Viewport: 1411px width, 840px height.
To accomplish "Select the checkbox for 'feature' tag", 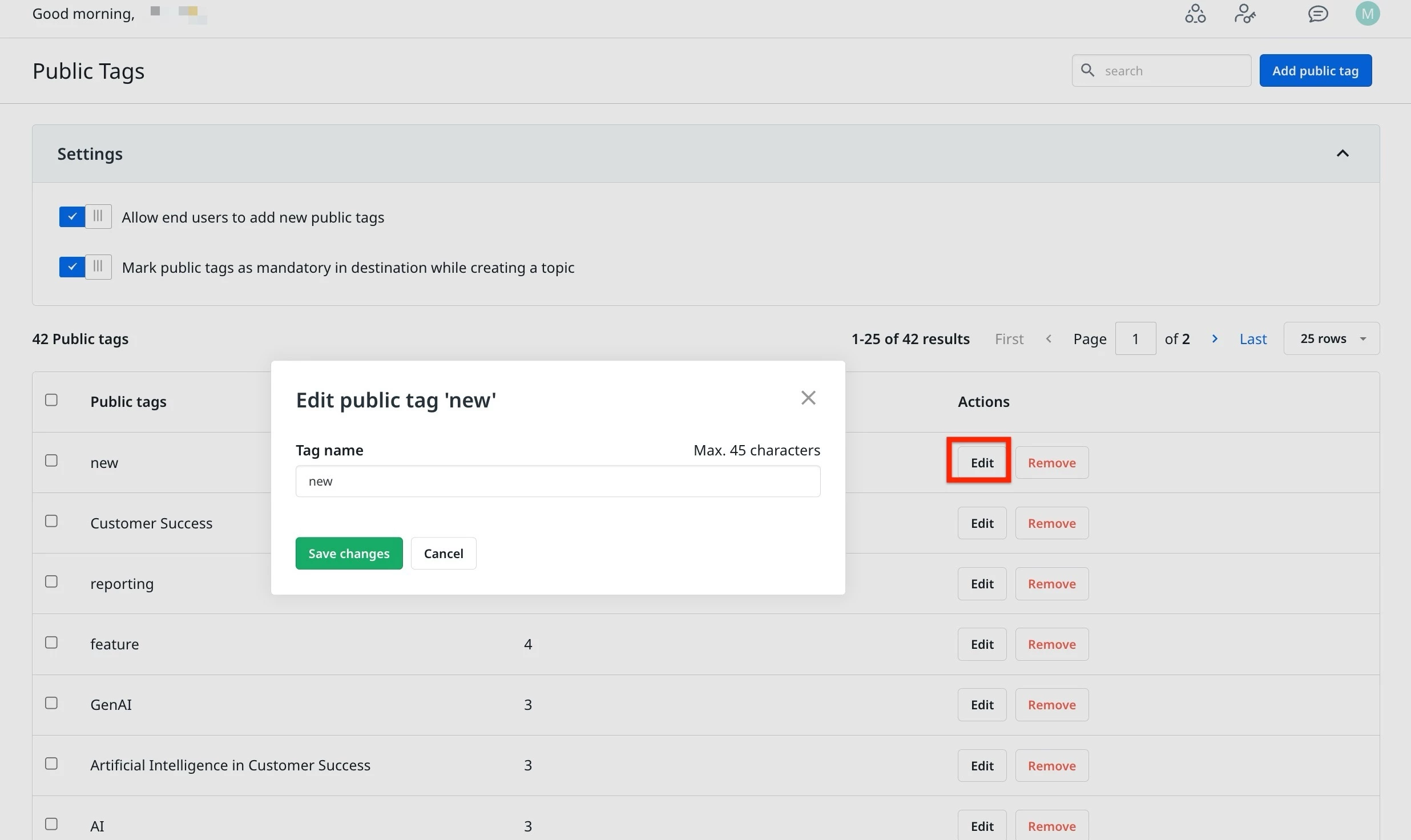I will click(51, 643).
